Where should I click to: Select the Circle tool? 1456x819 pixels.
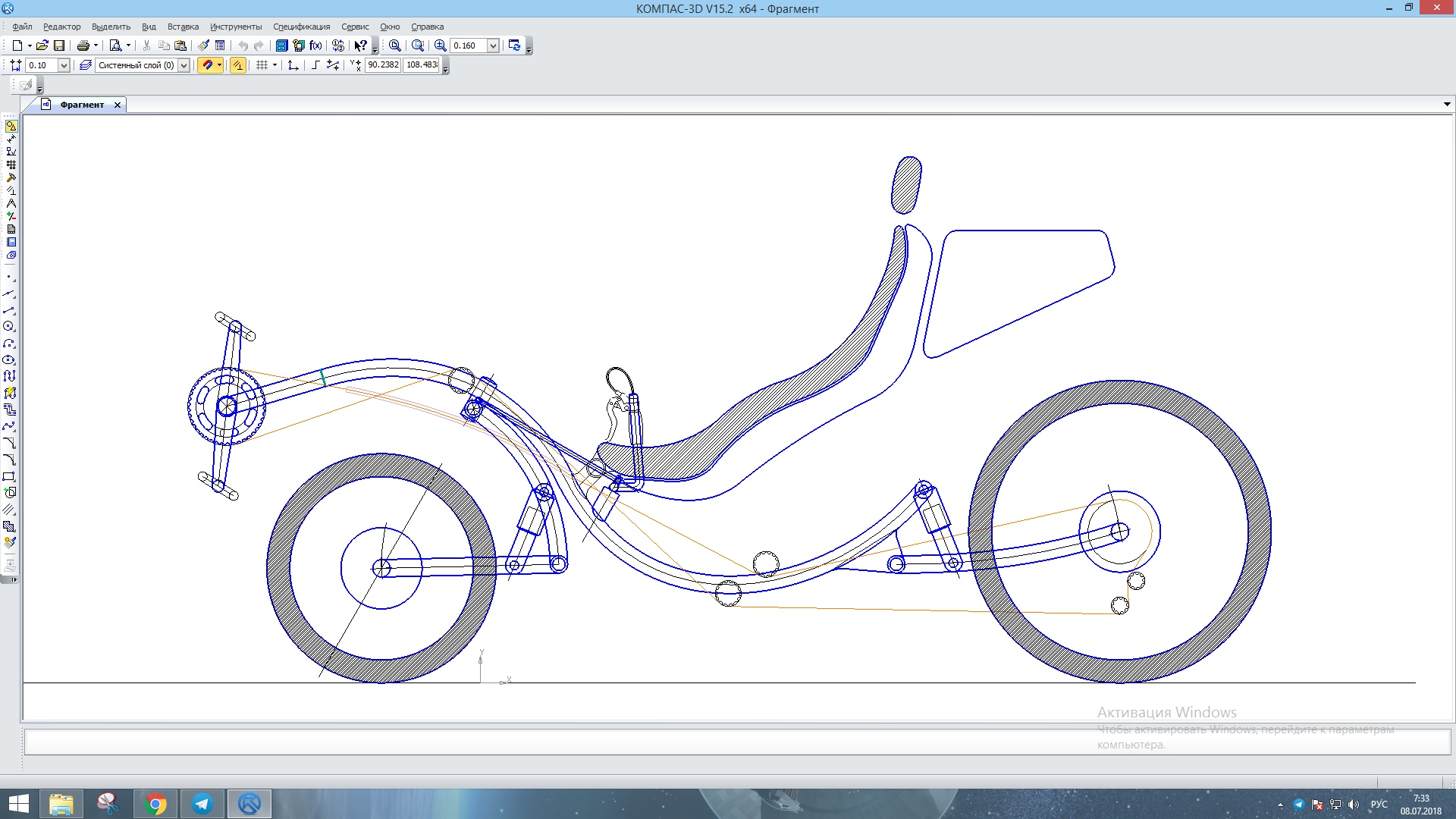(x=9, y=326)
